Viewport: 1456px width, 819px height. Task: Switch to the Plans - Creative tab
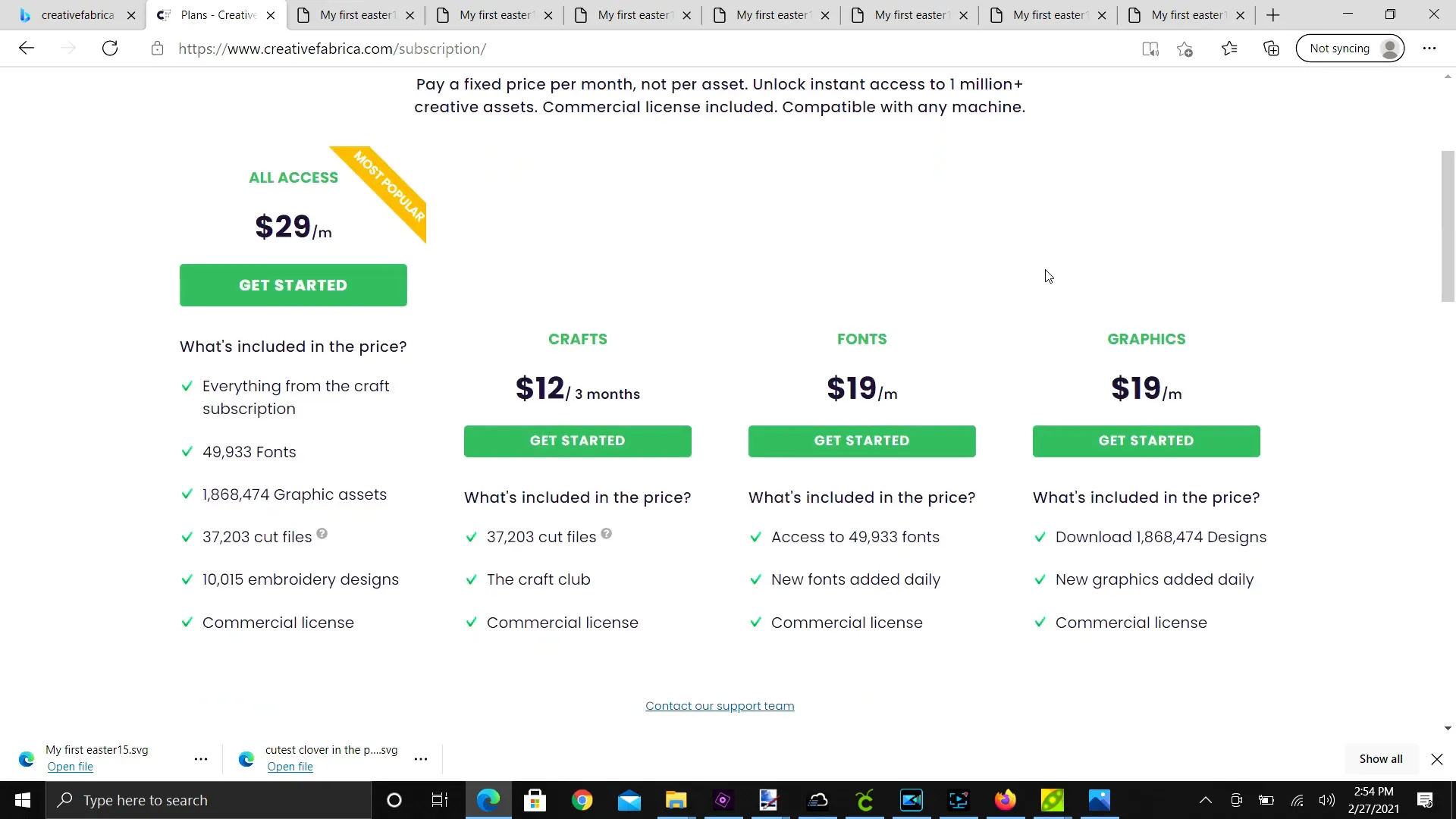pyautogui.click(x=215, y=14)
